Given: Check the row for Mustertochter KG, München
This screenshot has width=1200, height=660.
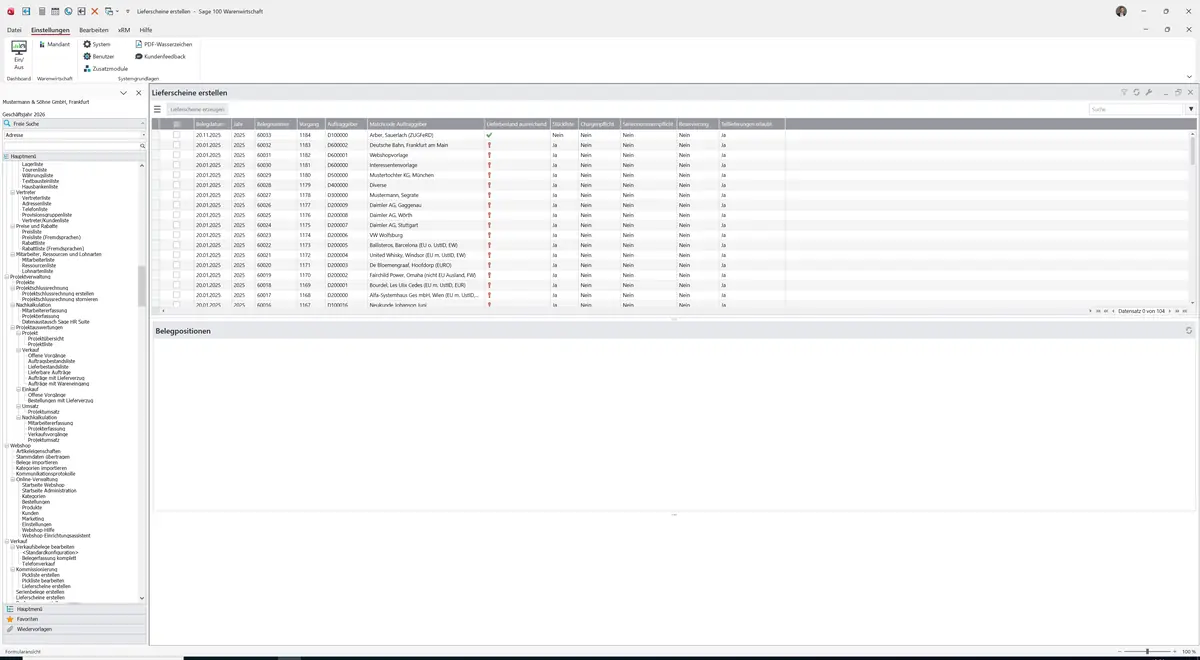Looking at the screenshot, I should (176, 175).
